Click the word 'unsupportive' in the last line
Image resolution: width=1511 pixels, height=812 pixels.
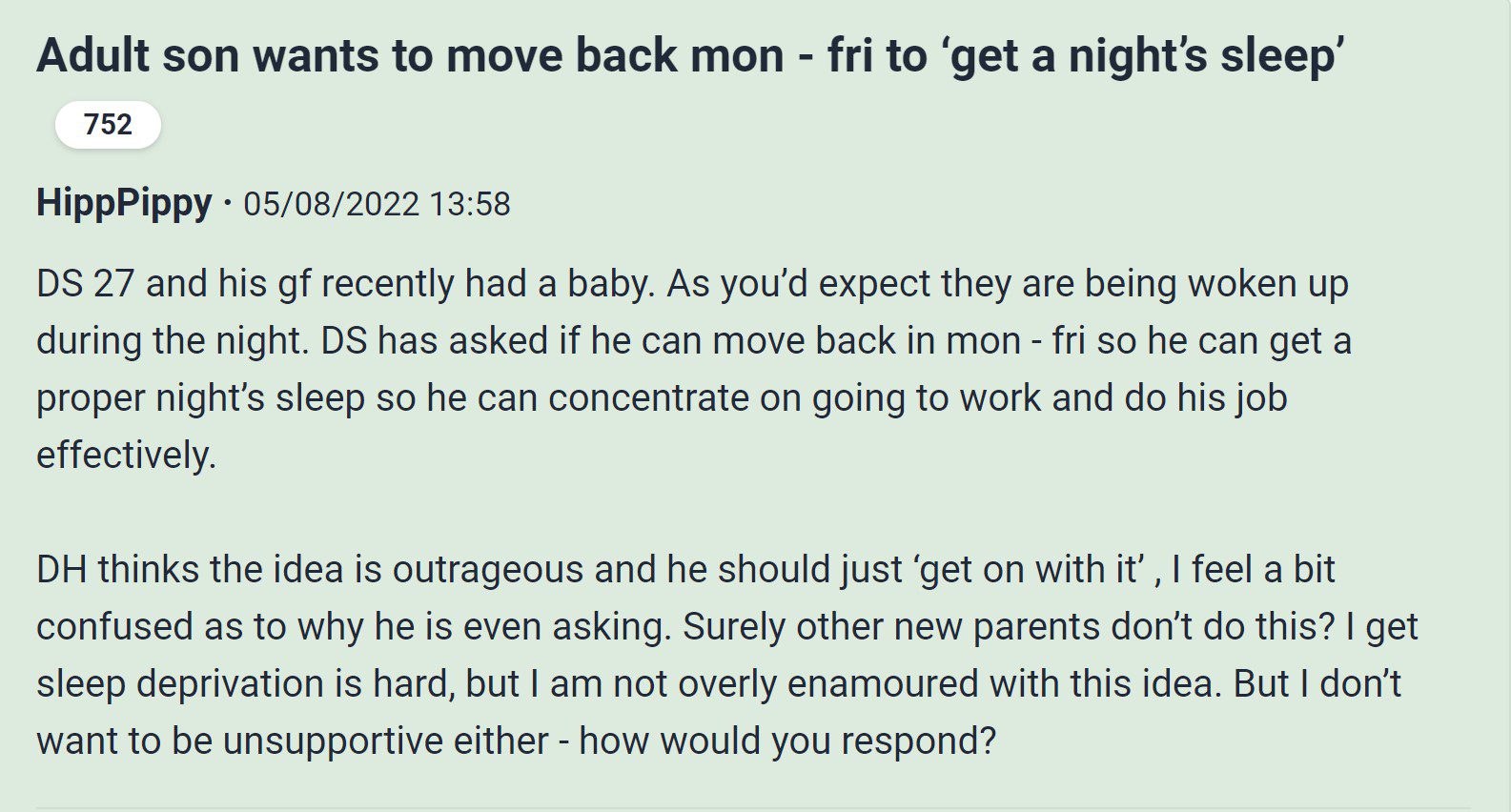pos(333,741)
